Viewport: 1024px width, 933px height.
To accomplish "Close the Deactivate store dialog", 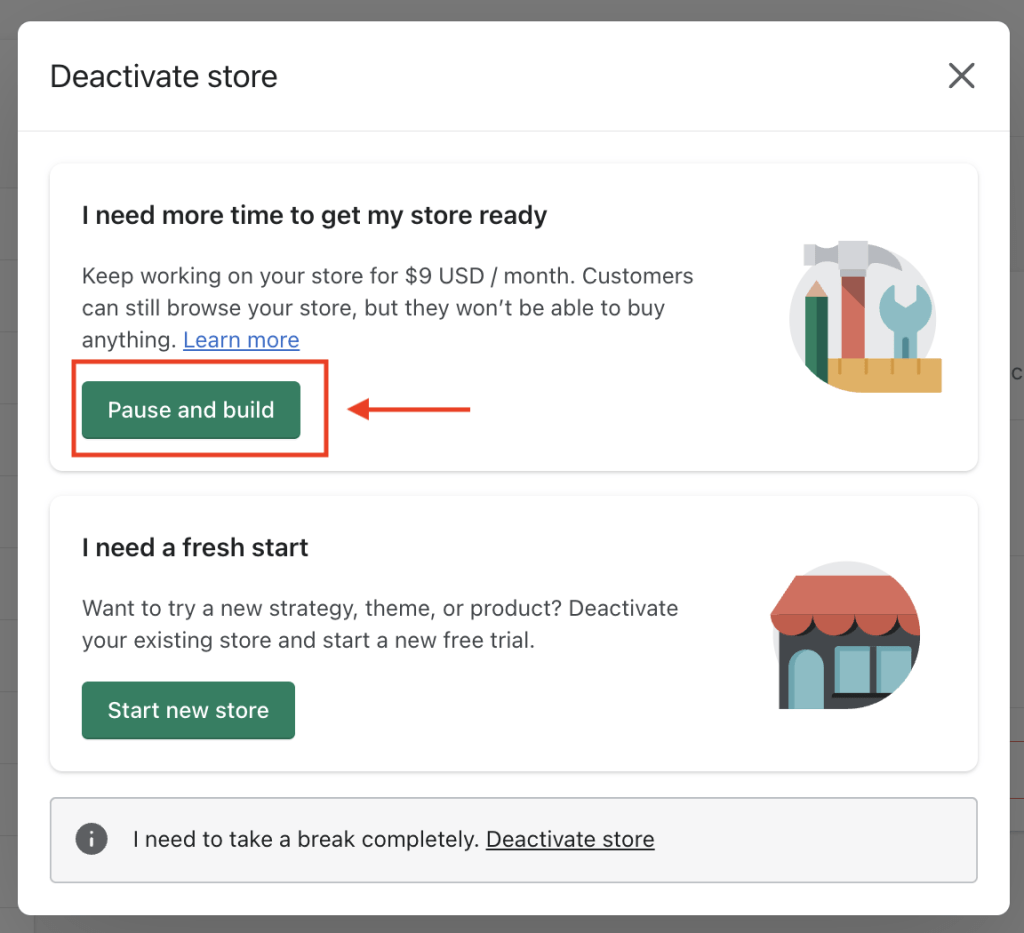I will coord(961,75).
